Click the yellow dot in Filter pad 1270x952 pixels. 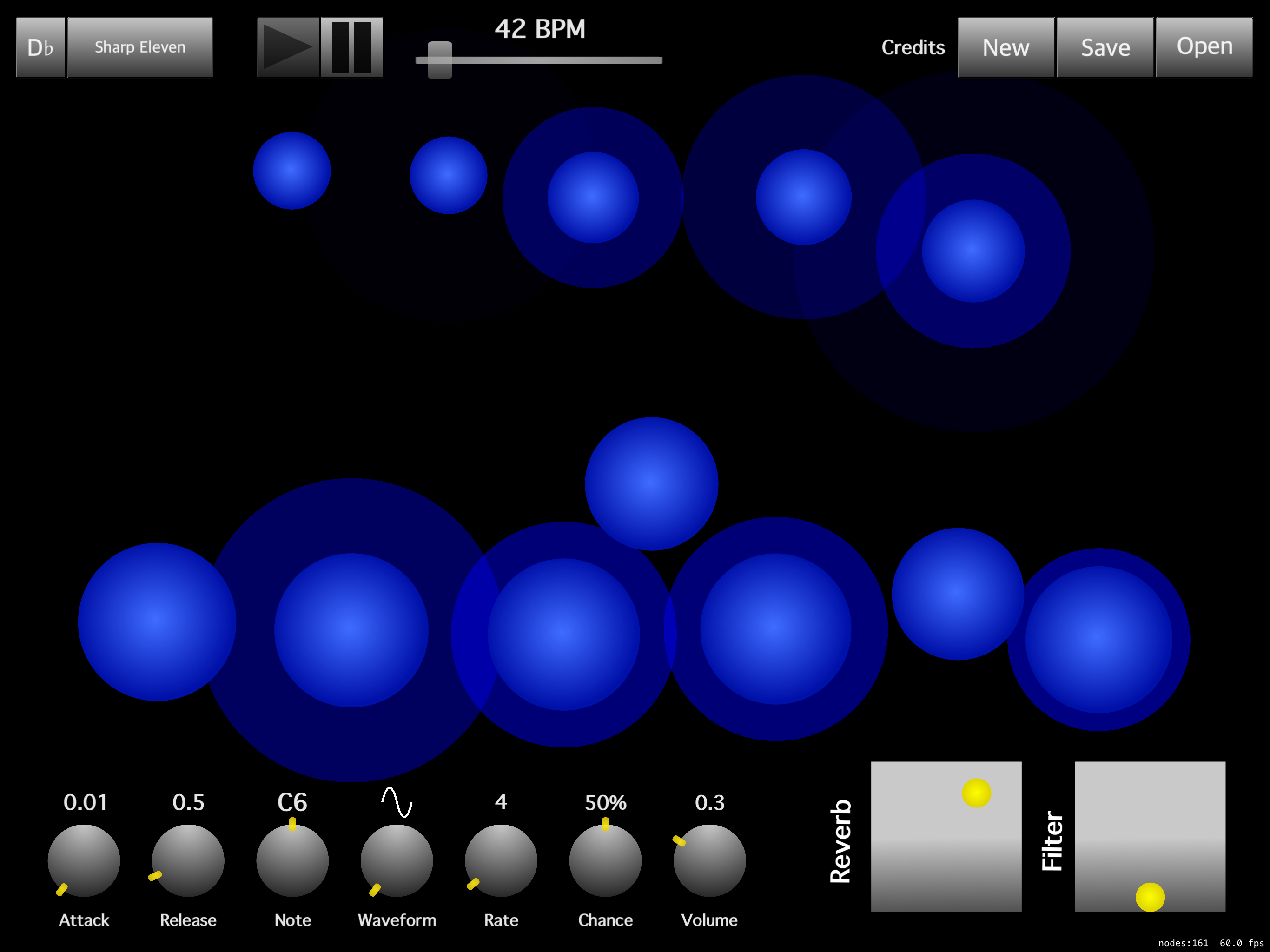coord(1150,897)
